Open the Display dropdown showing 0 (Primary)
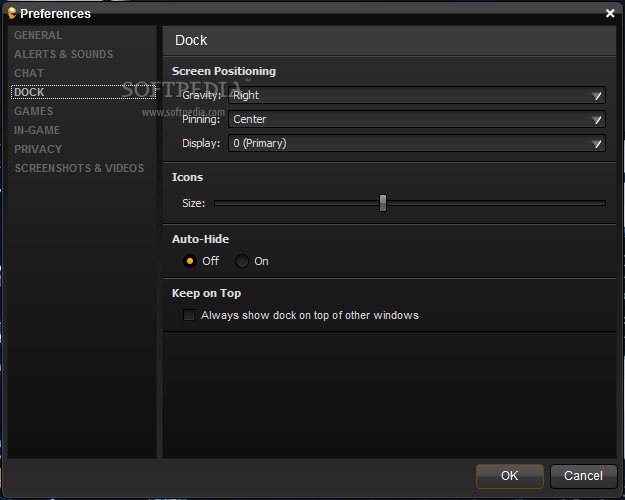625x500 pixels. pos(417,143)
